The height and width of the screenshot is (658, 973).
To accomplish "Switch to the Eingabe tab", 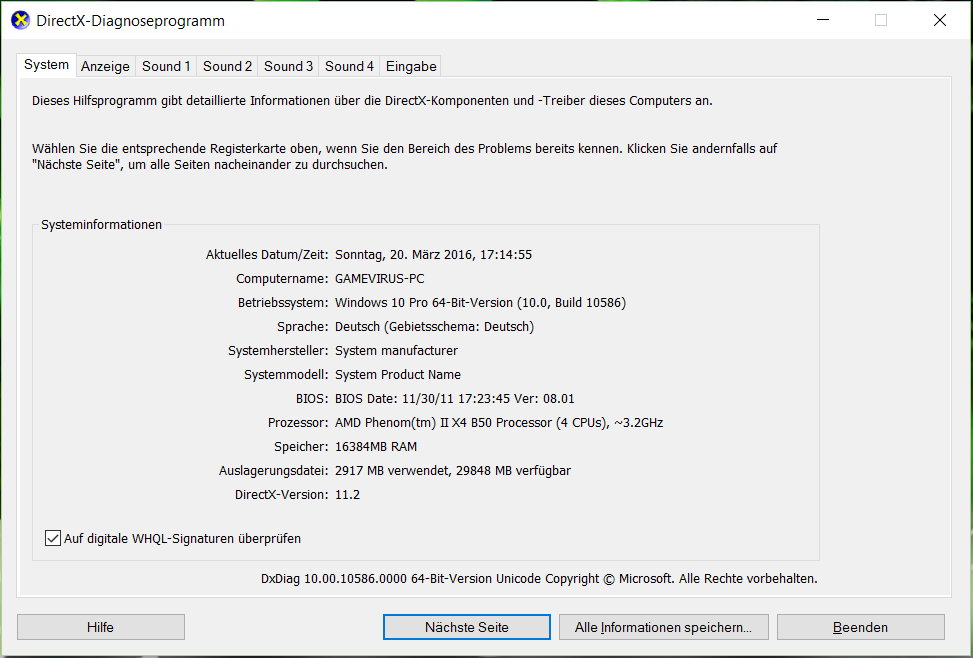I will click(x=411, y=67).
